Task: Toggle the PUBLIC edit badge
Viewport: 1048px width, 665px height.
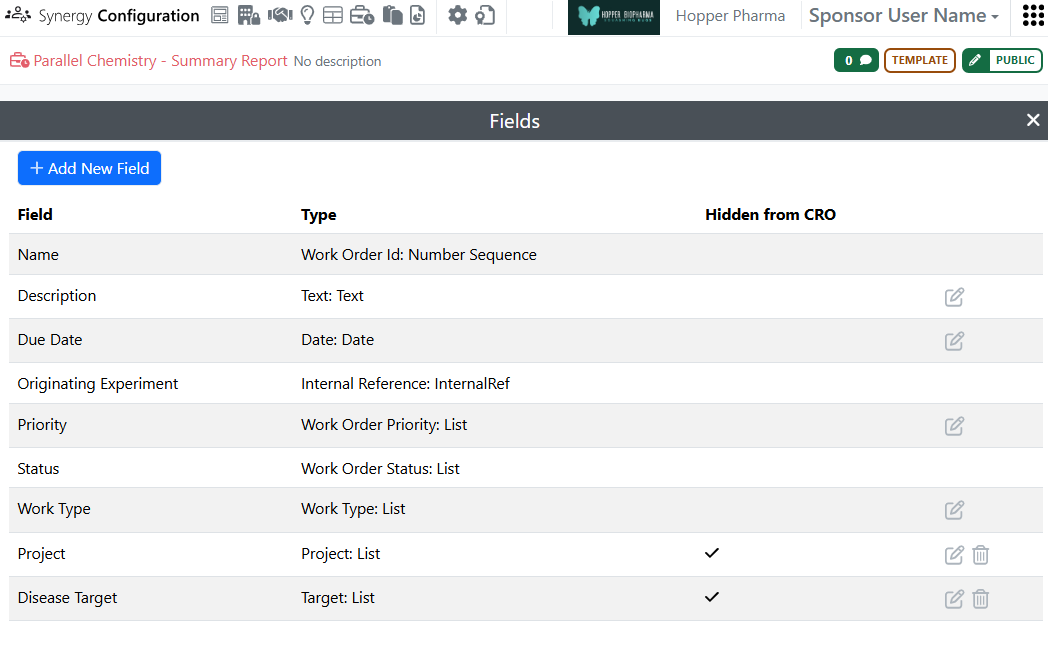Action: tap(1002, 61)
